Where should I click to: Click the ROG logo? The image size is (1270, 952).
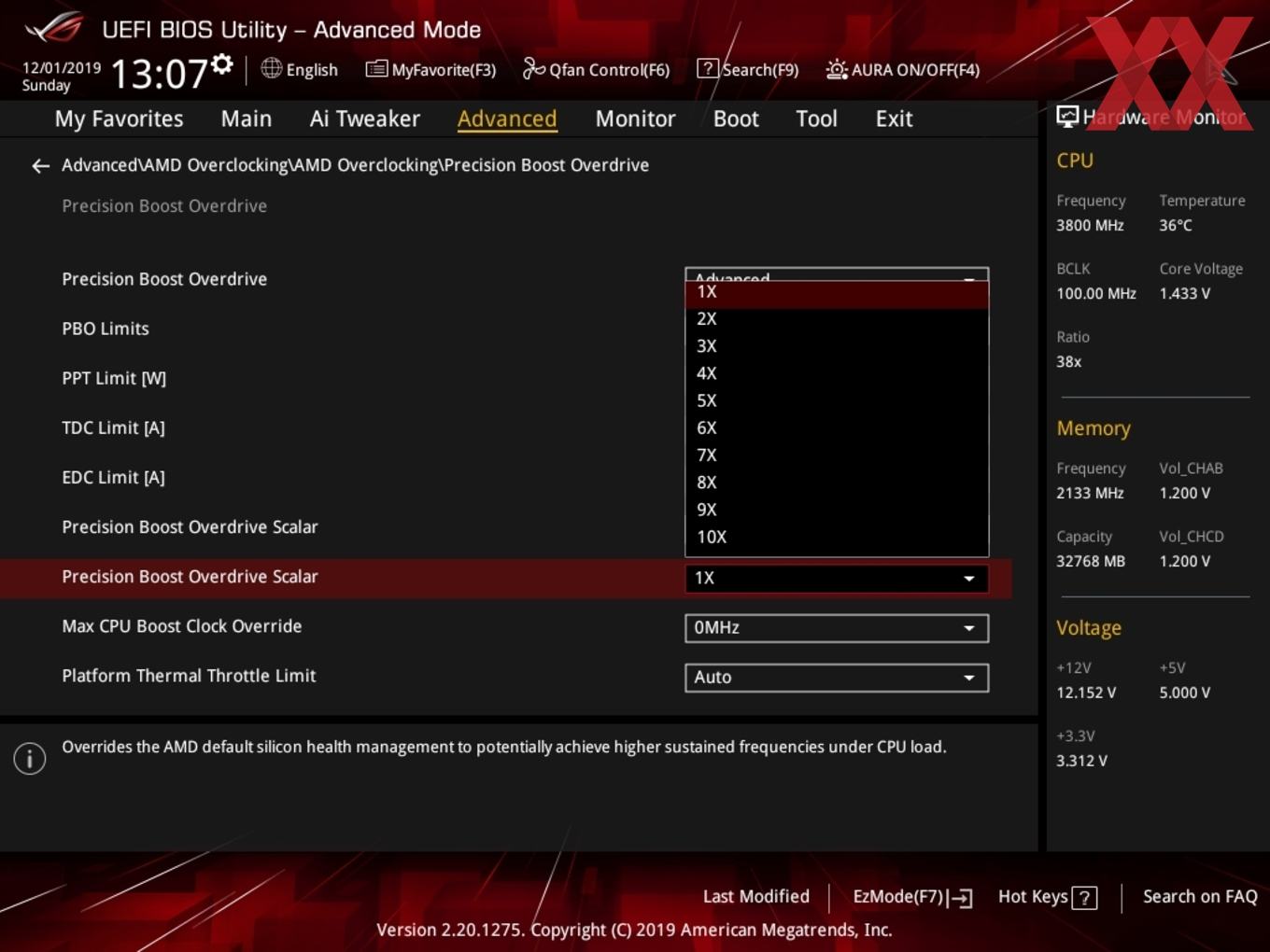(53, 28)
